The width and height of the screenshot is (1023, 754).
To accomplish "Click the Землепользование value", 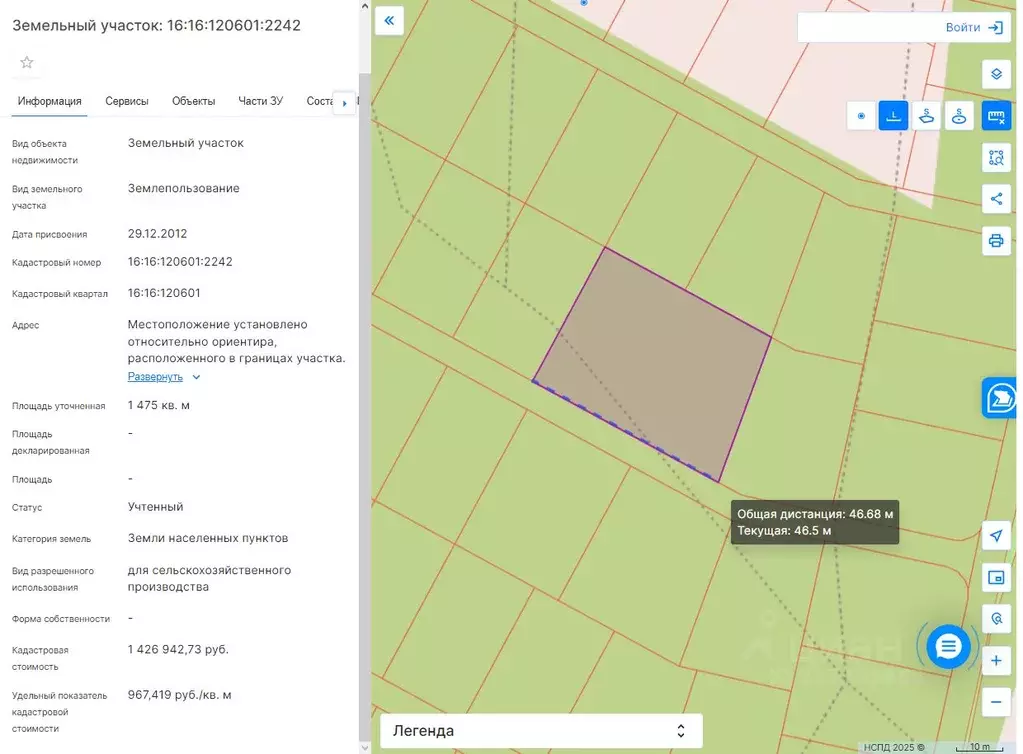I will click(x=183, y=188).
